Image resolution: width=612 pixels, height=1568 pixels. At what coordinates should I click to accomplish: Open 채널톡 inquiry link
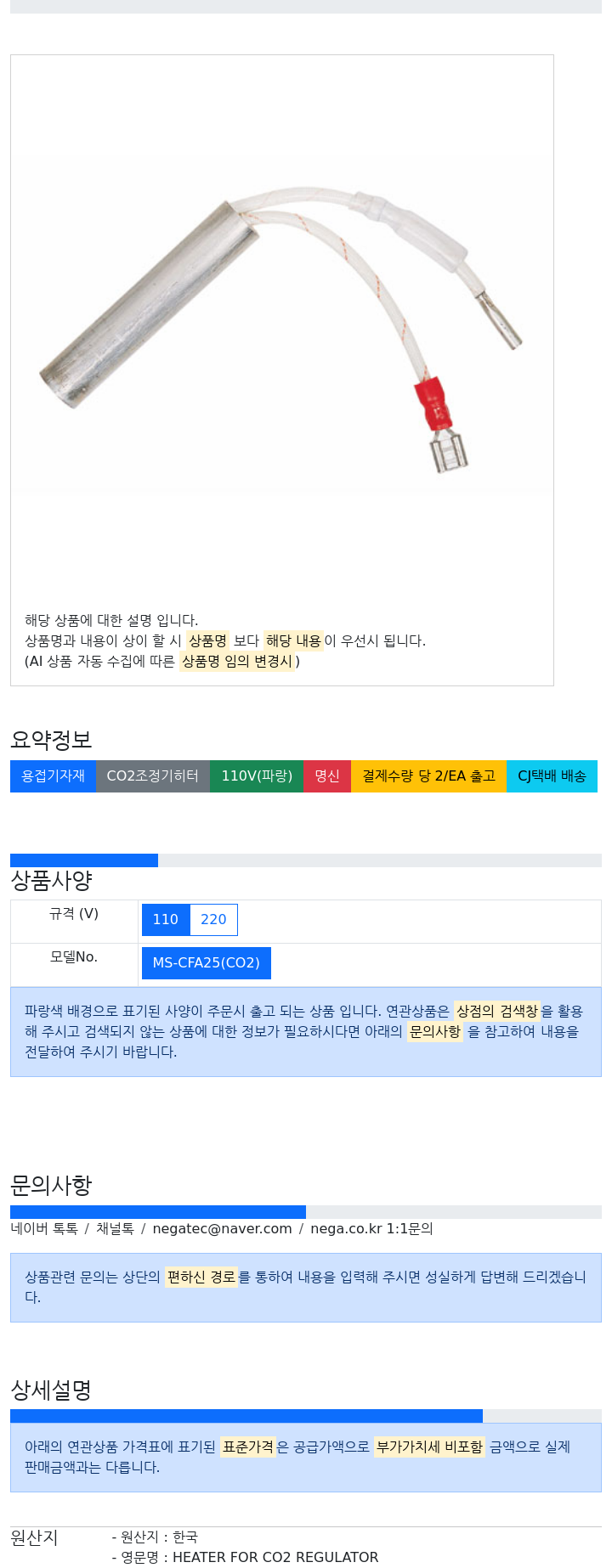tap(115, 1229)
